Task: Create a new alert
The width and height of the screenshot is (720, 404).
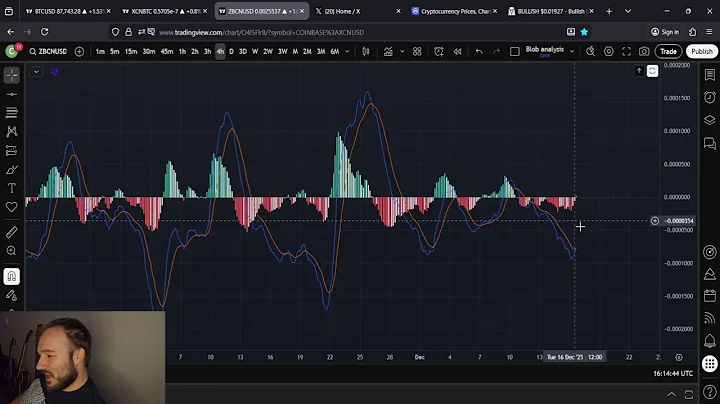Action: tap(439, 51)
